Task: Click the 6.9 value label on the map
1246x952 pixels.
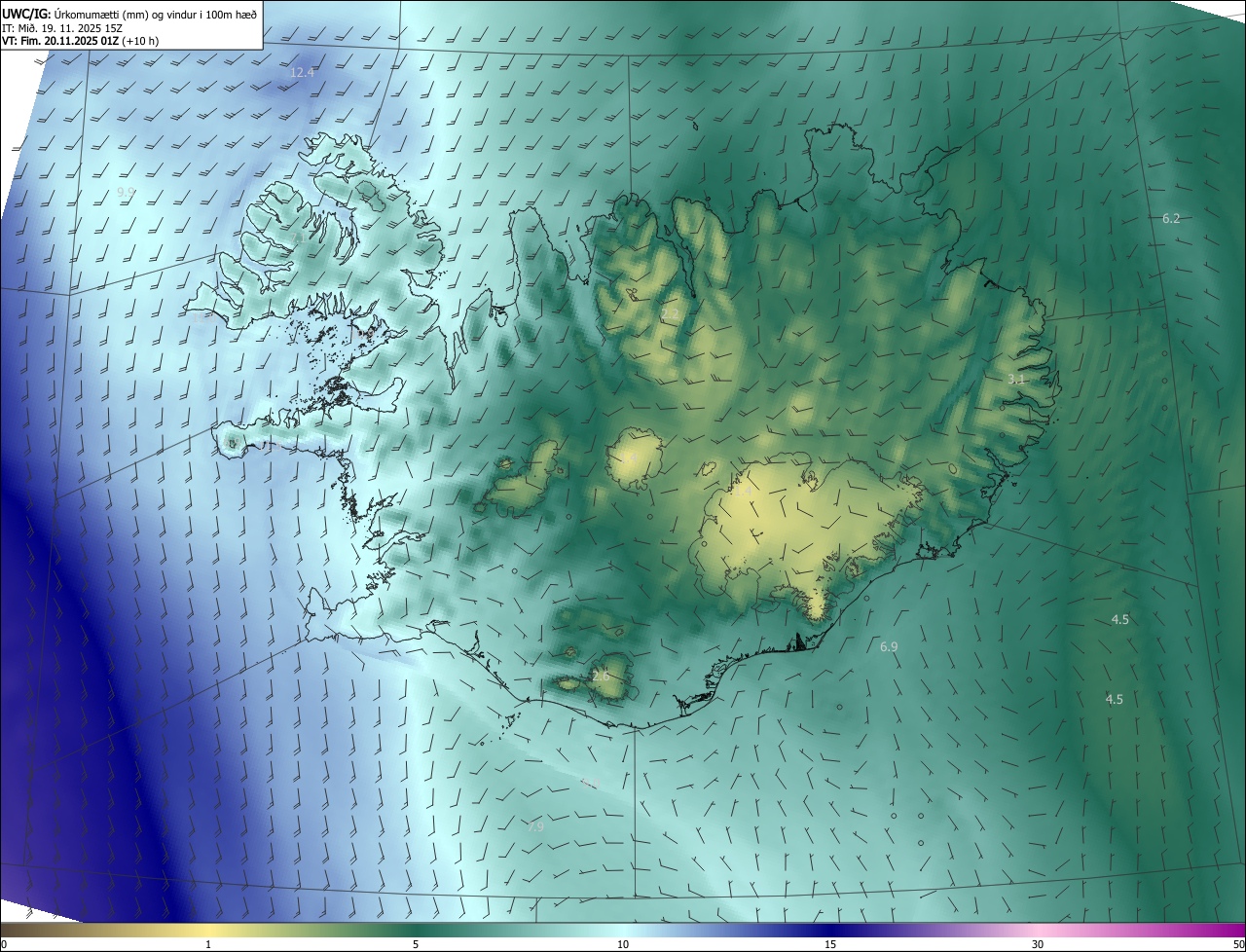Action: click(x=889, y=647)
